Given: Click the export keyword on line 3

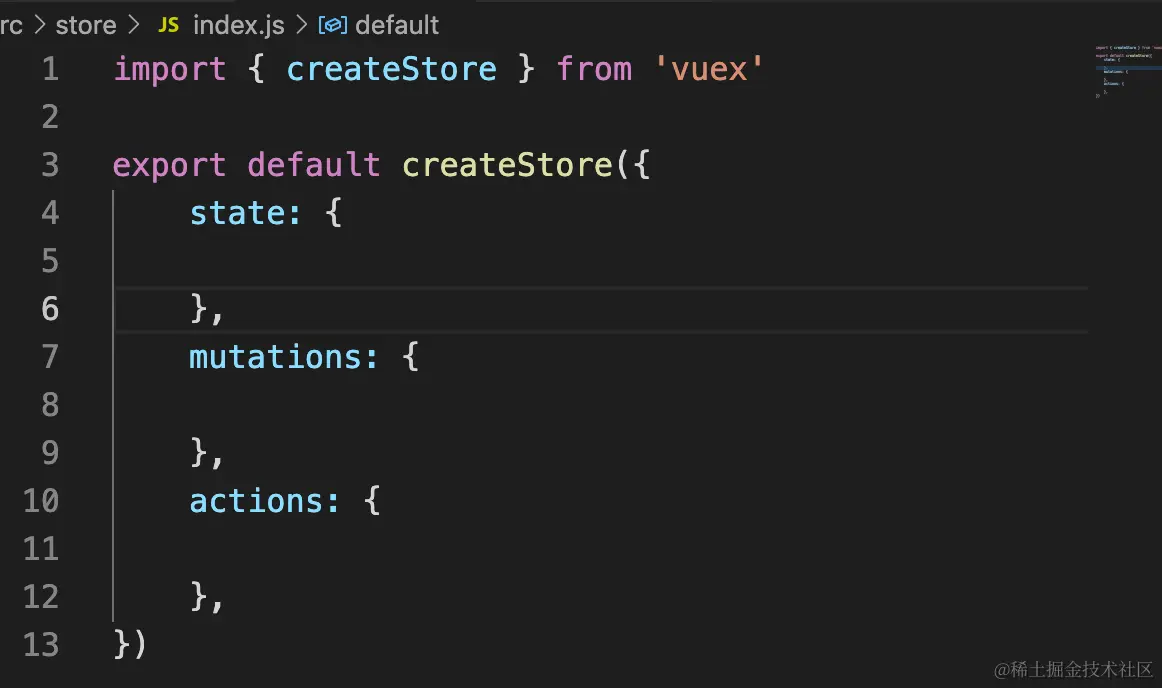Looking at the screenshot, I should point(170,165).
